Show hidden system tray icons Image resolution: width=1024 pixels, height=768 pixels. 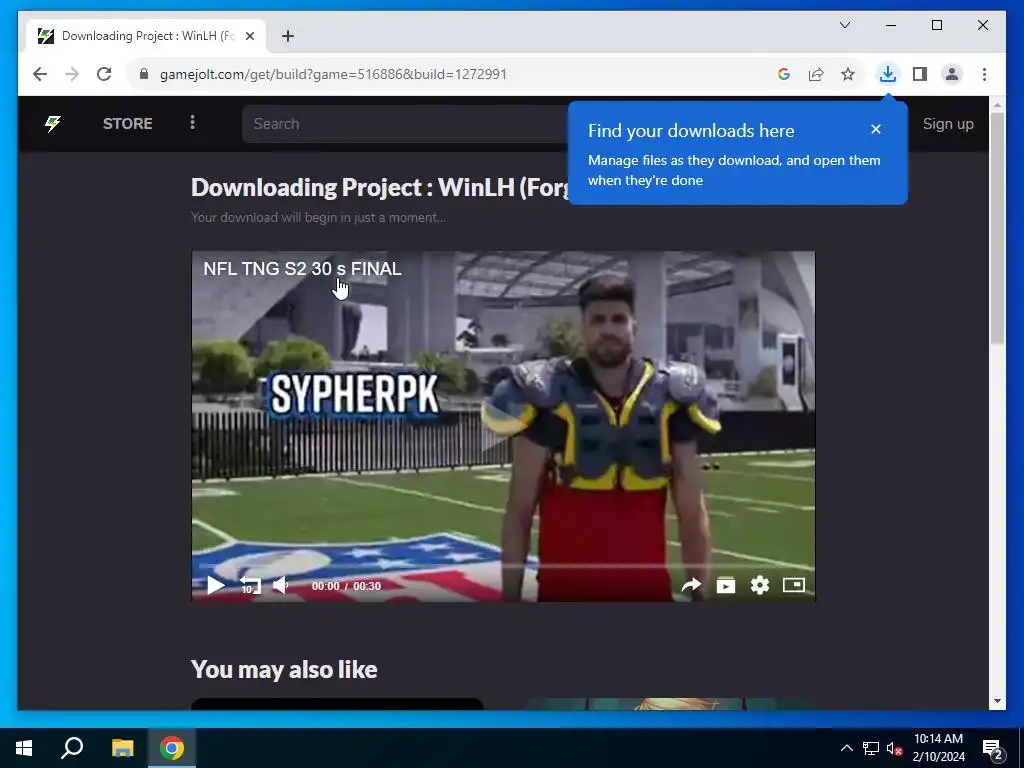pos(846,748)
